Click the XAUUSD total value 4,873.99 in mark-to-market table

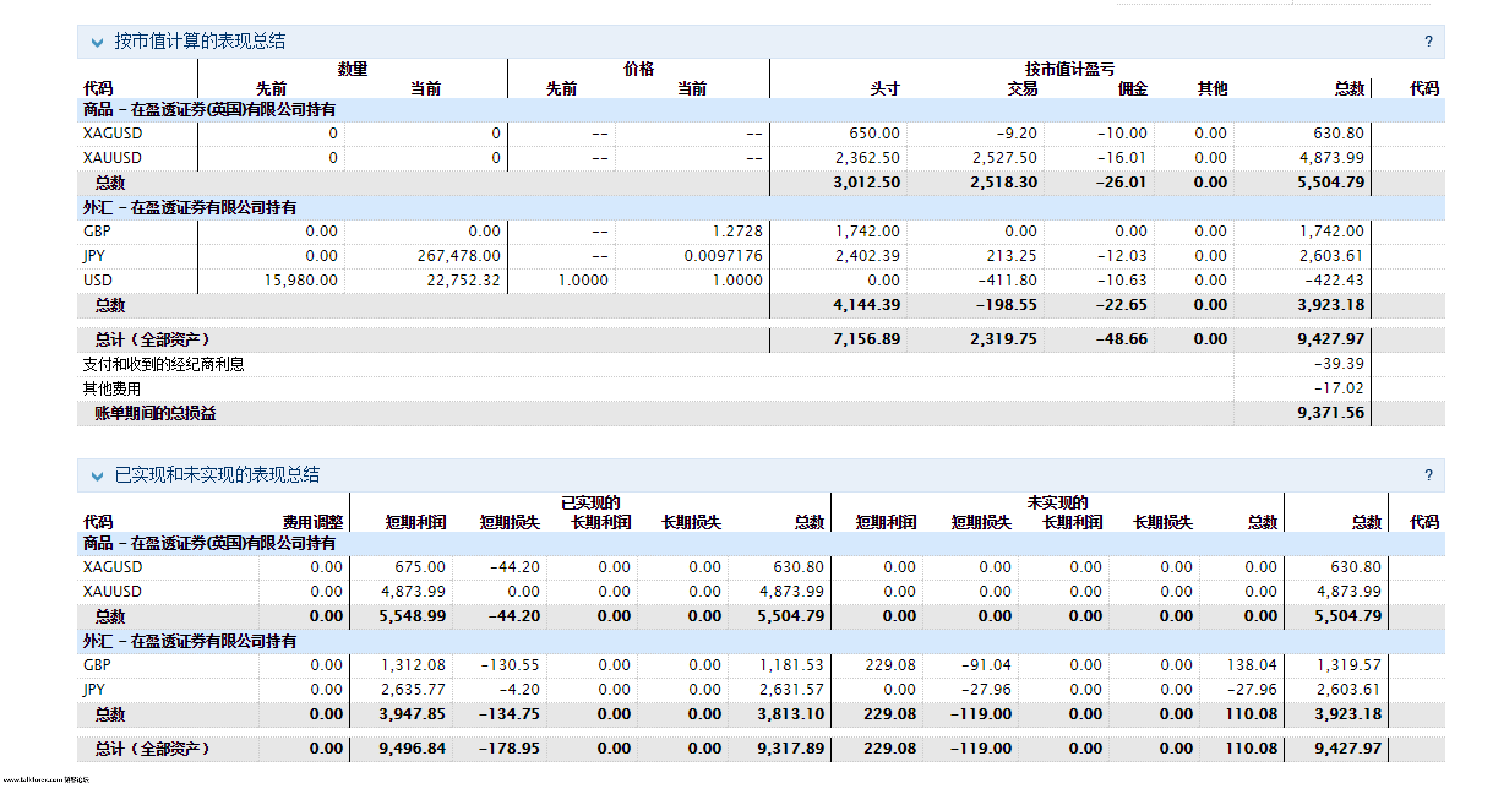(1331, 158)
